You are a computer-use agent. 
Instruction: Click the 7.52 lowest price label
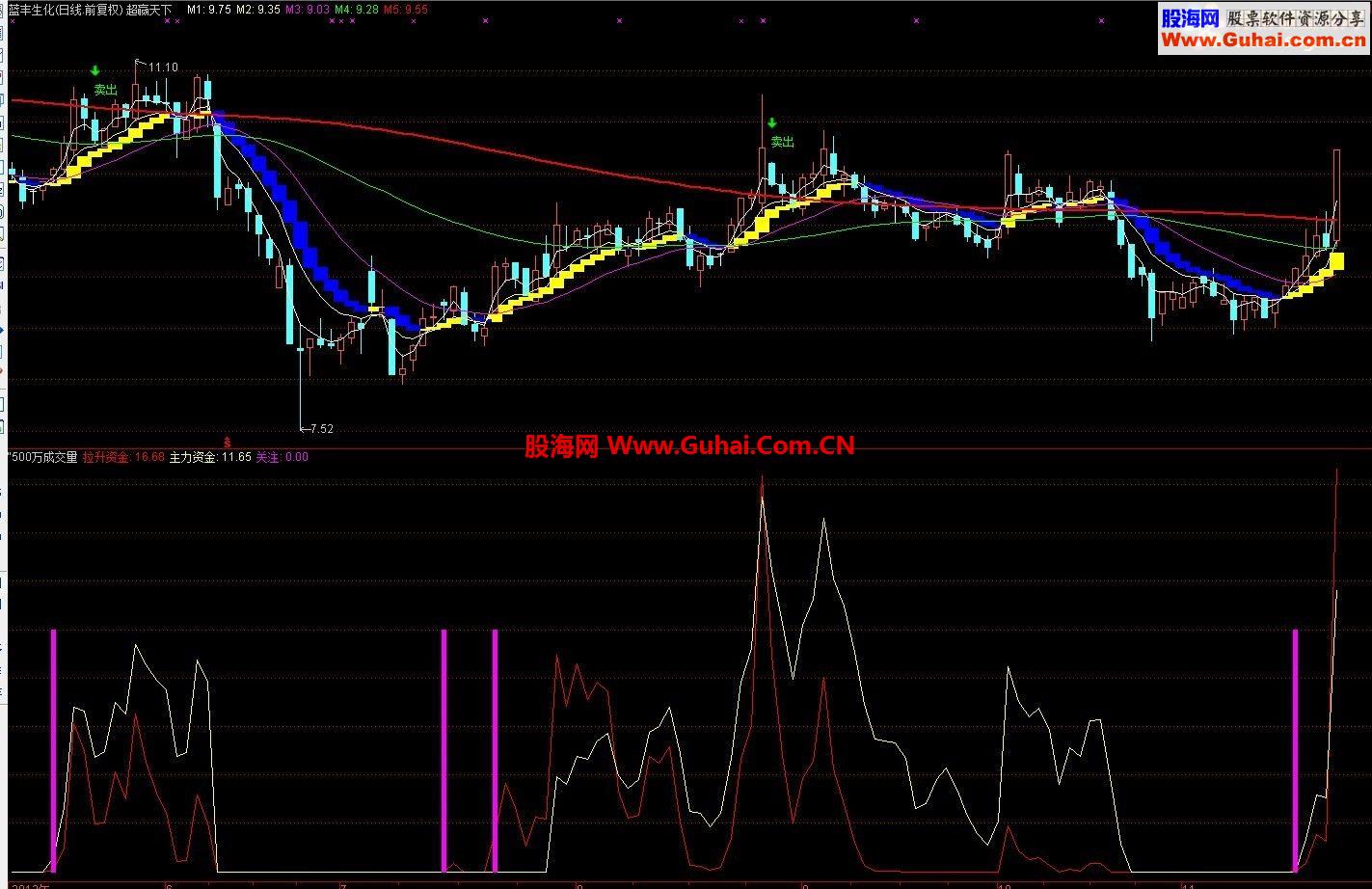pyautogui.click(x=321, y=429)
